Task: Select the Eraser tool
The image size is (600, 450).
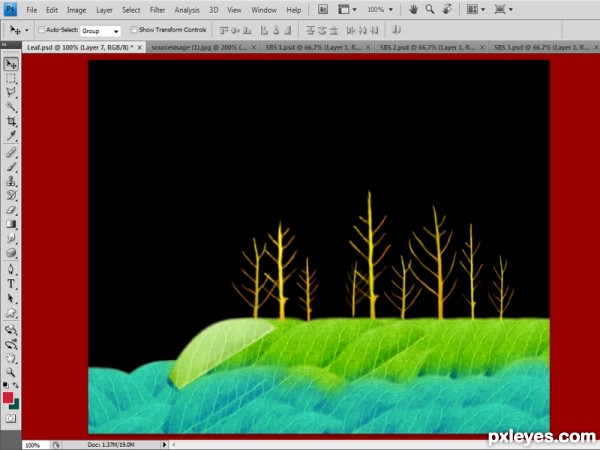Action: coord(11,210)
